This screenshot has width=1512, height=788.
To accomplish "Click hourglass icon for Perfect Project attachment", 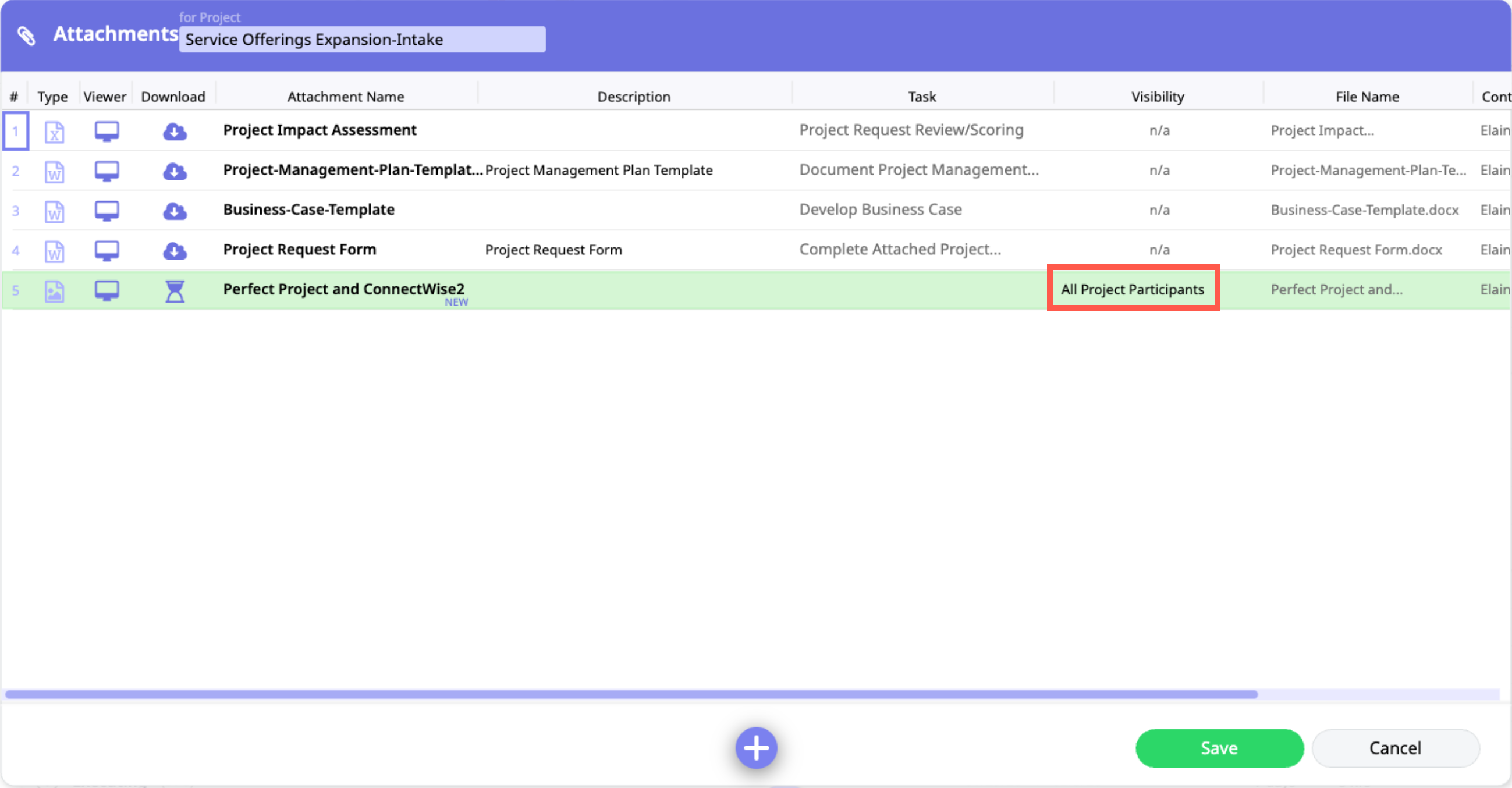I will pyautogui.click(x=175, y=291).
